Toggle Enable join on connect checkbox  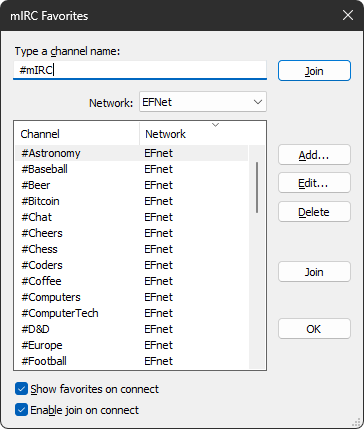[21, 410]
